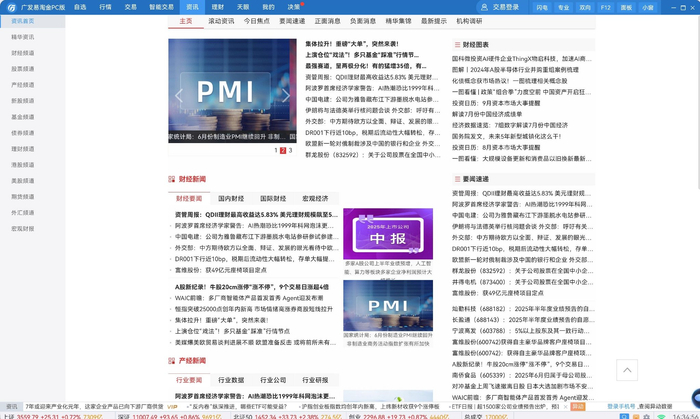Switch to the 国际财经 news tab

point(273,199)
